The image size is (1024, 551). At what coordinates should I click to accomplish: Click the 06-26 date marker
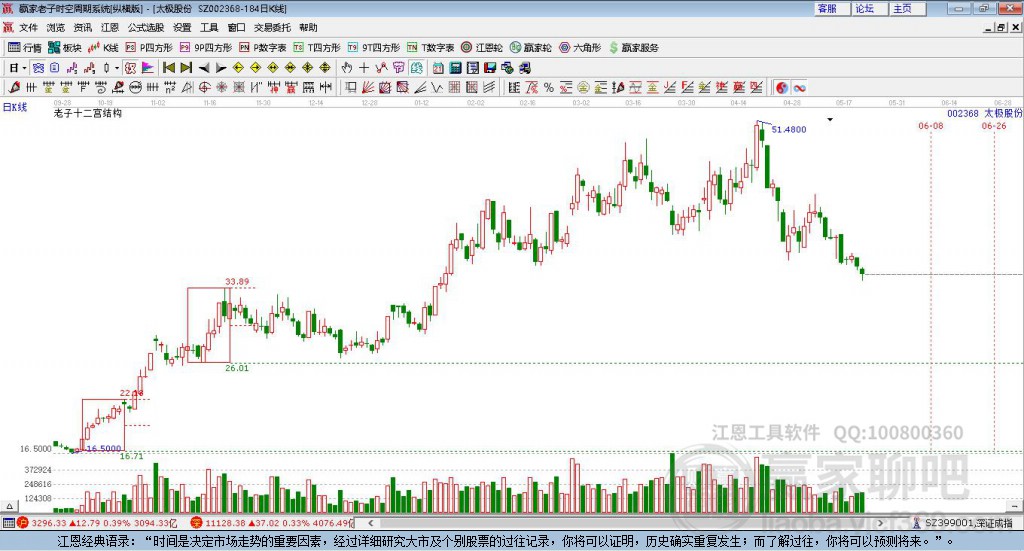pos(994,125)
